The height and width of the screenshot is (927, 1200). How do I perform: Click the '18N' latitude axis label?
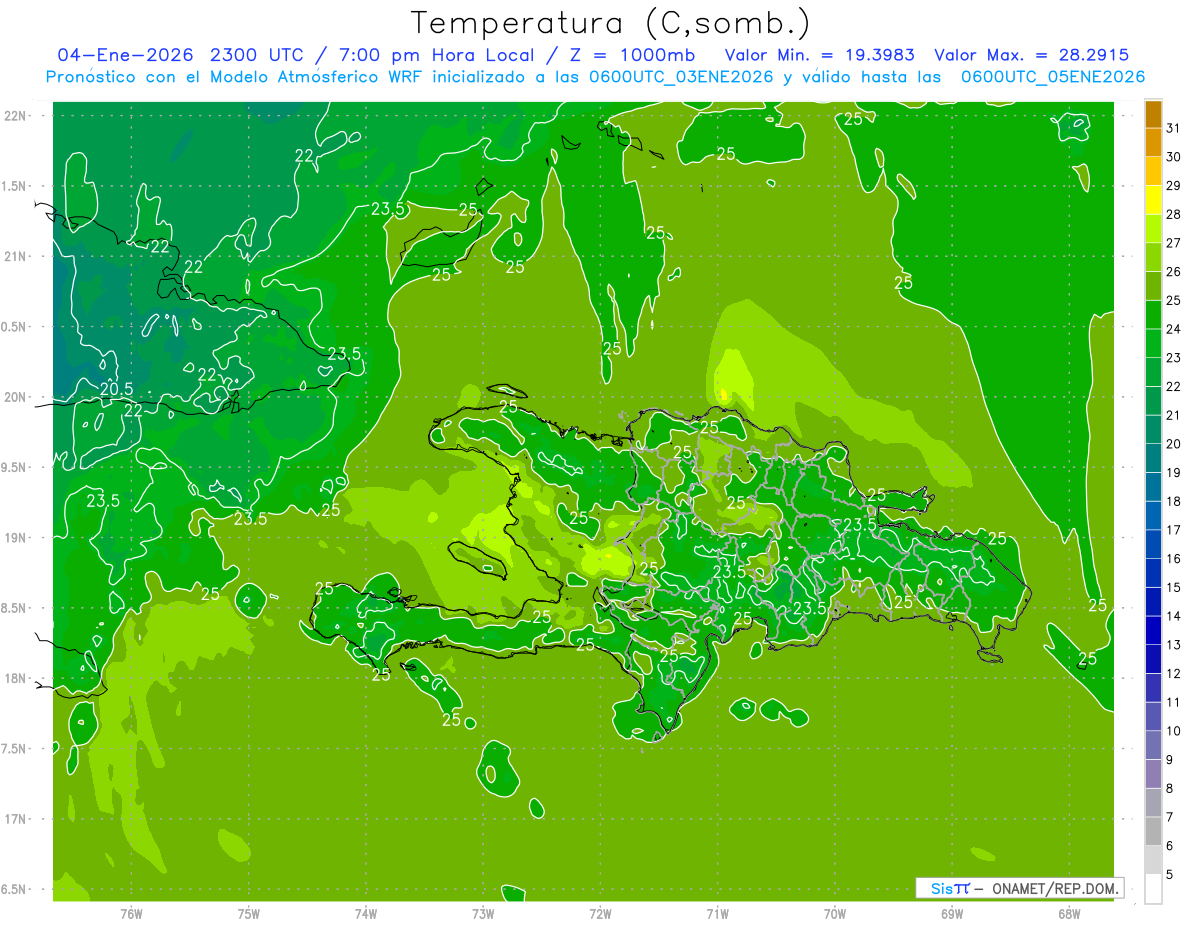tap(15, 678)
